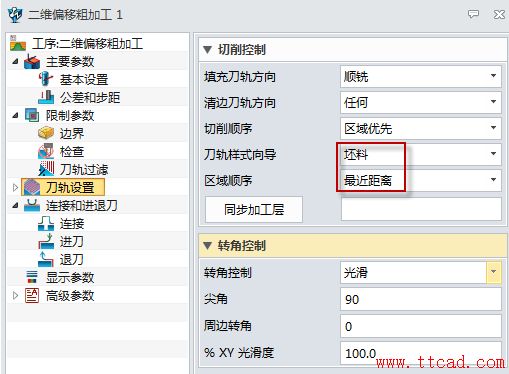
Task: Click the 显示参数 display icon
Action: 32,277
